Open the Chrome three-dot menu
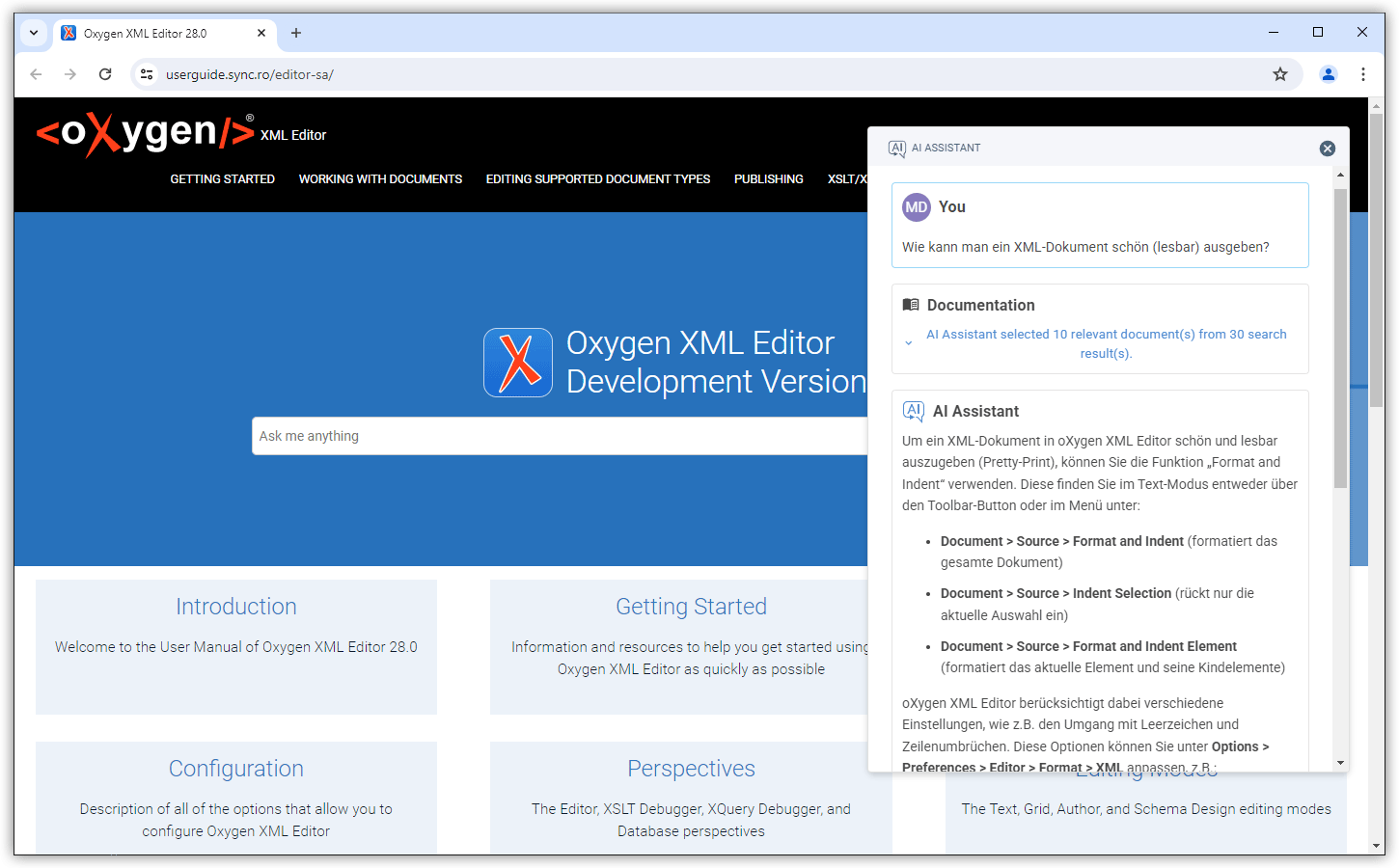Image resolution: width=1399 pixels, height=868 pixels. 1363,74
